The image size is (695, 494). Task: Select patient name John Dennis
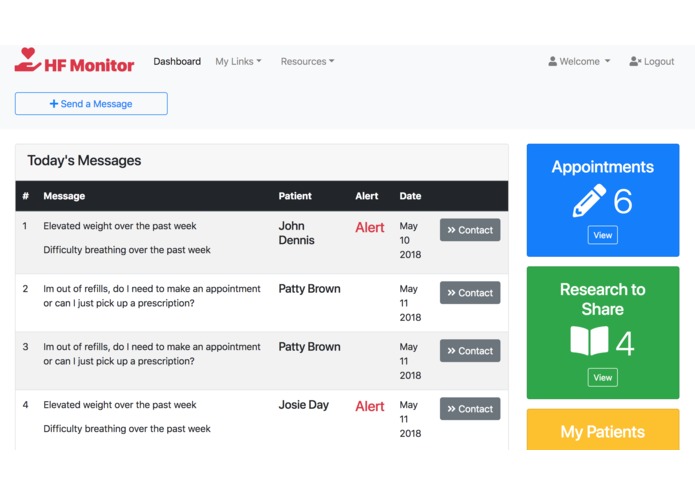click(297, 233)
